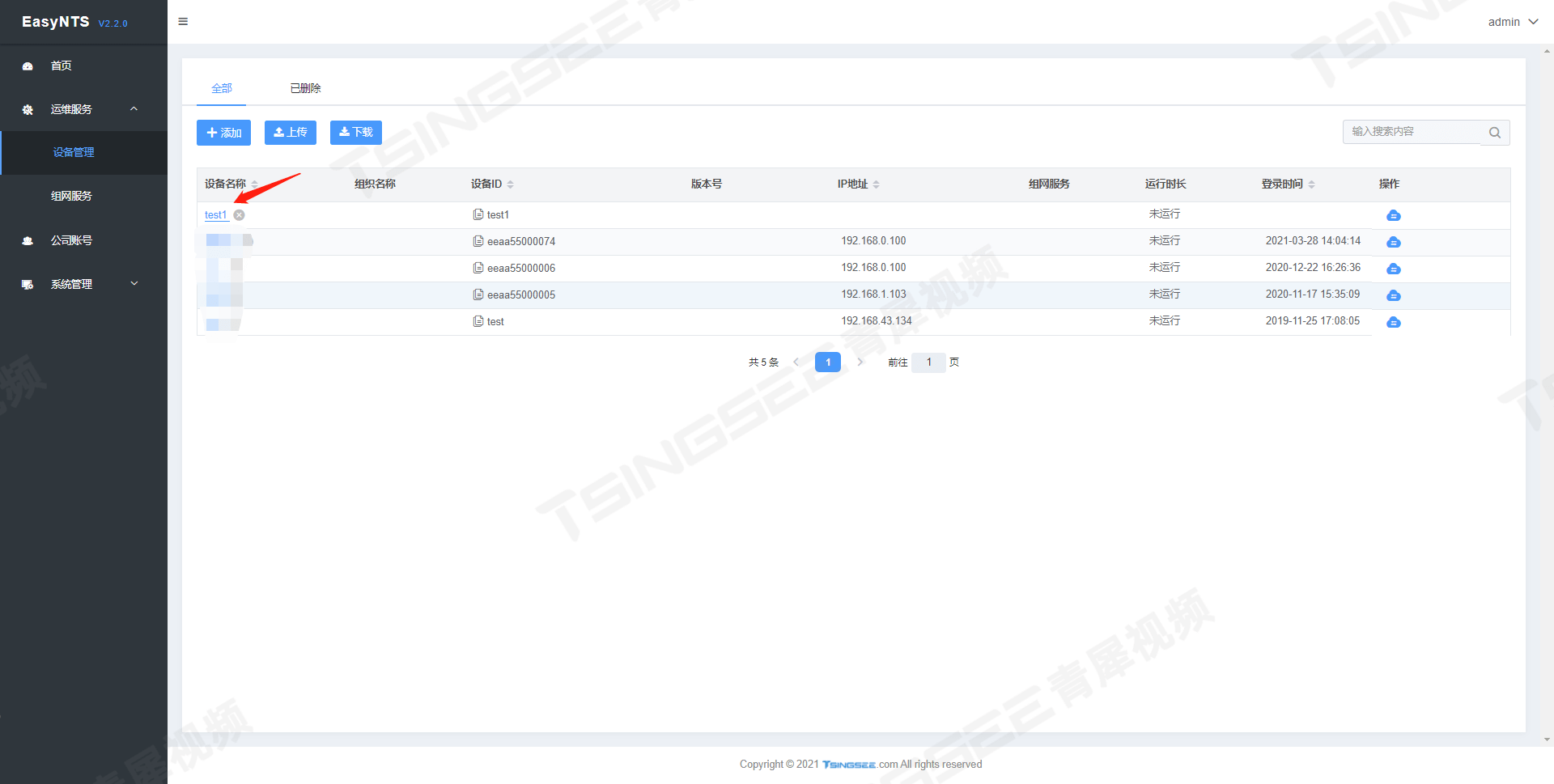Viewport: 1554px width, 784px height.
Task: Click device ID eeaa55000074 text
Action: tap(521, 241)
